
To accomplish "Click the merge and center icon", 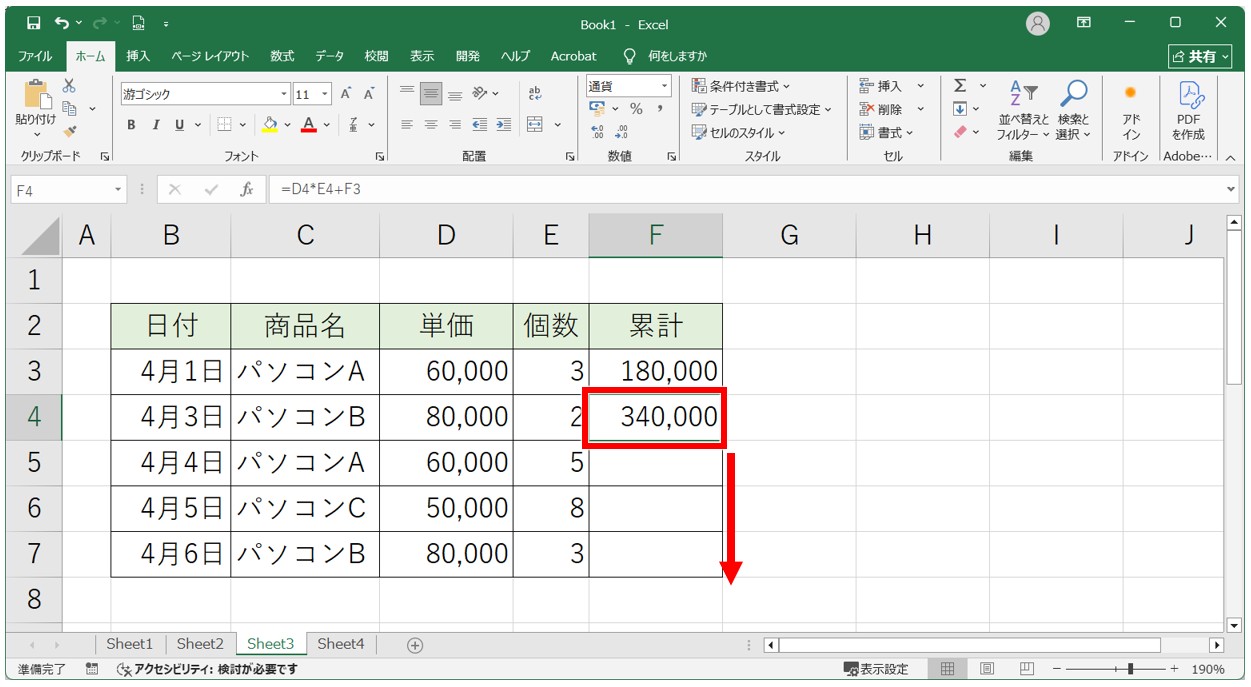I will (534, 125).
